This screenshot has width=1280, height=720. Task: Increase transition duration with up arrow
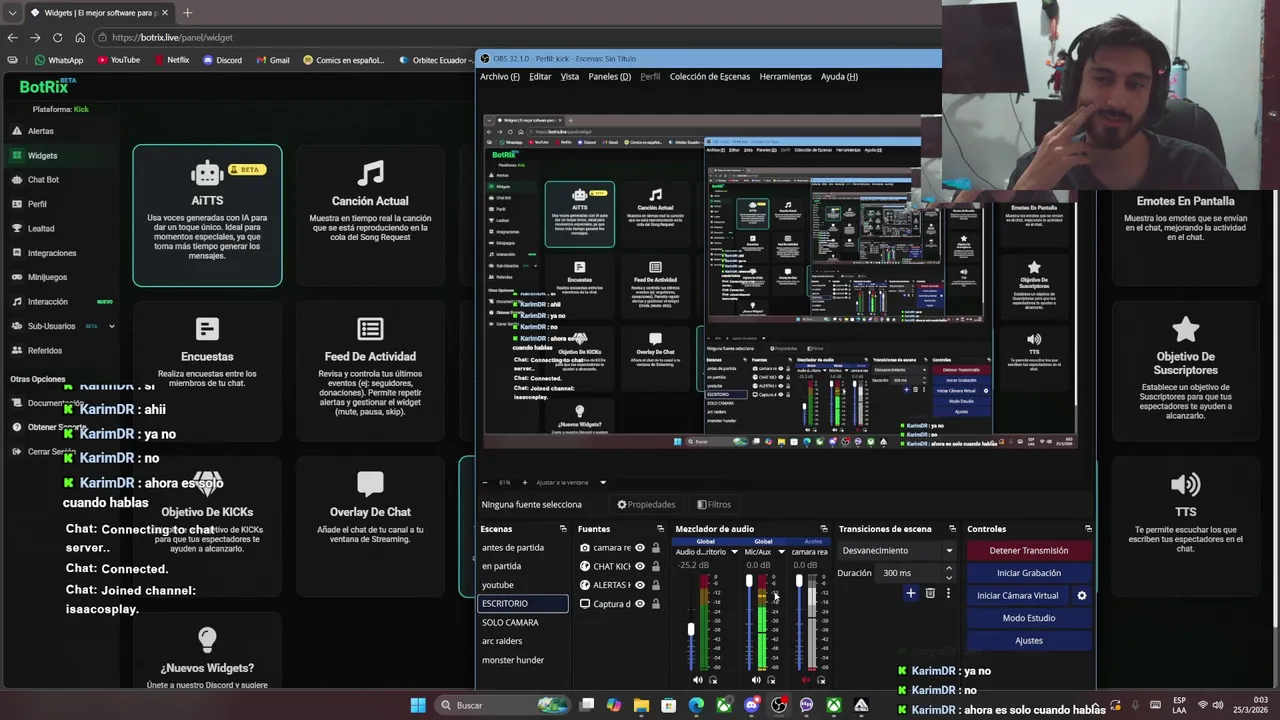point(949,569)
